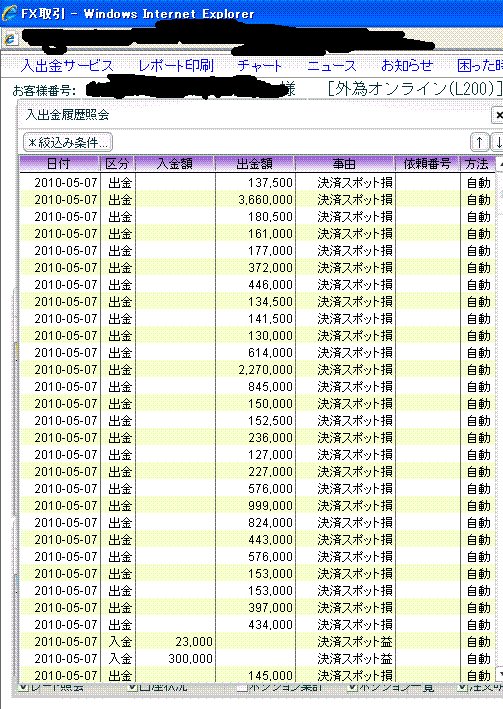Screen dimensions: 503x709
Task: Click the 入出金履歴照会 panel title
Action: click(67, 115)
